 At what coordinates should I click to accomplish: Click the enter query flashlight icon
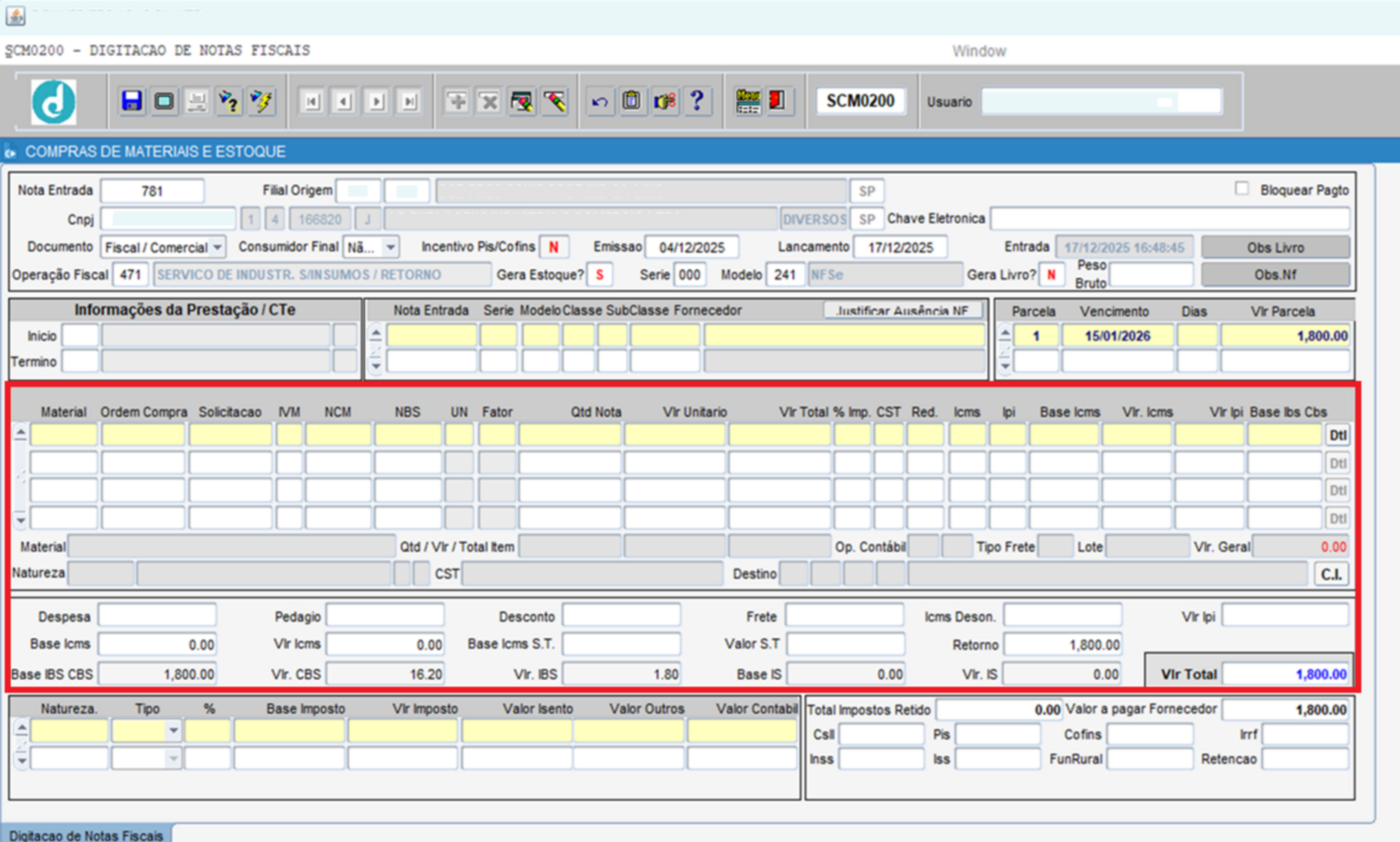pyautogui.click(x=229, y=101)
